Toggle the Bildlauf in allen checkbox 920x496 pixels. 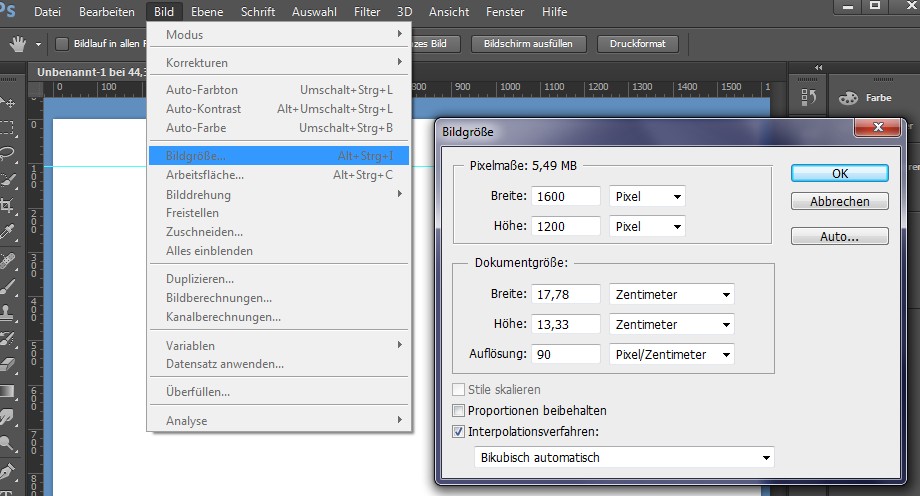tap(62, 43)
